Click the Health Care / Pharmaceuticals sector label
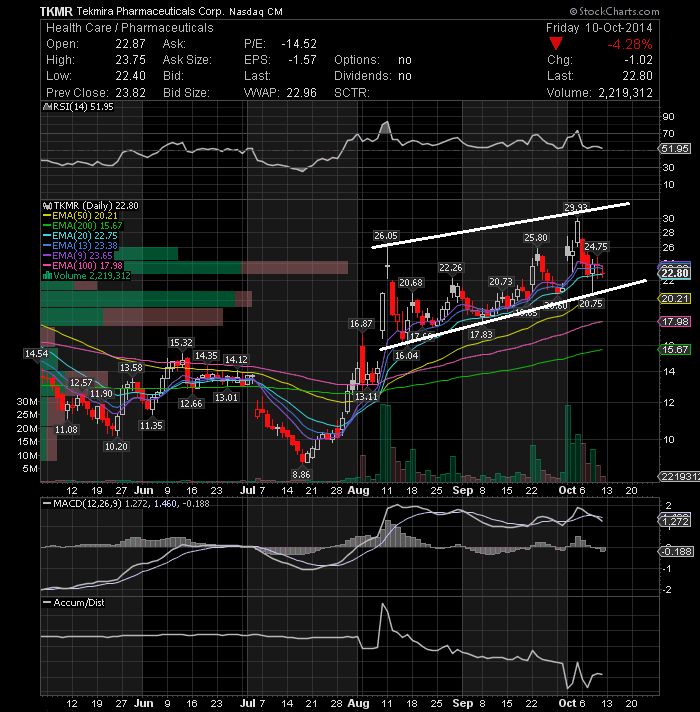The width and height of the screenshot is (700, 712). coord(130,28)
